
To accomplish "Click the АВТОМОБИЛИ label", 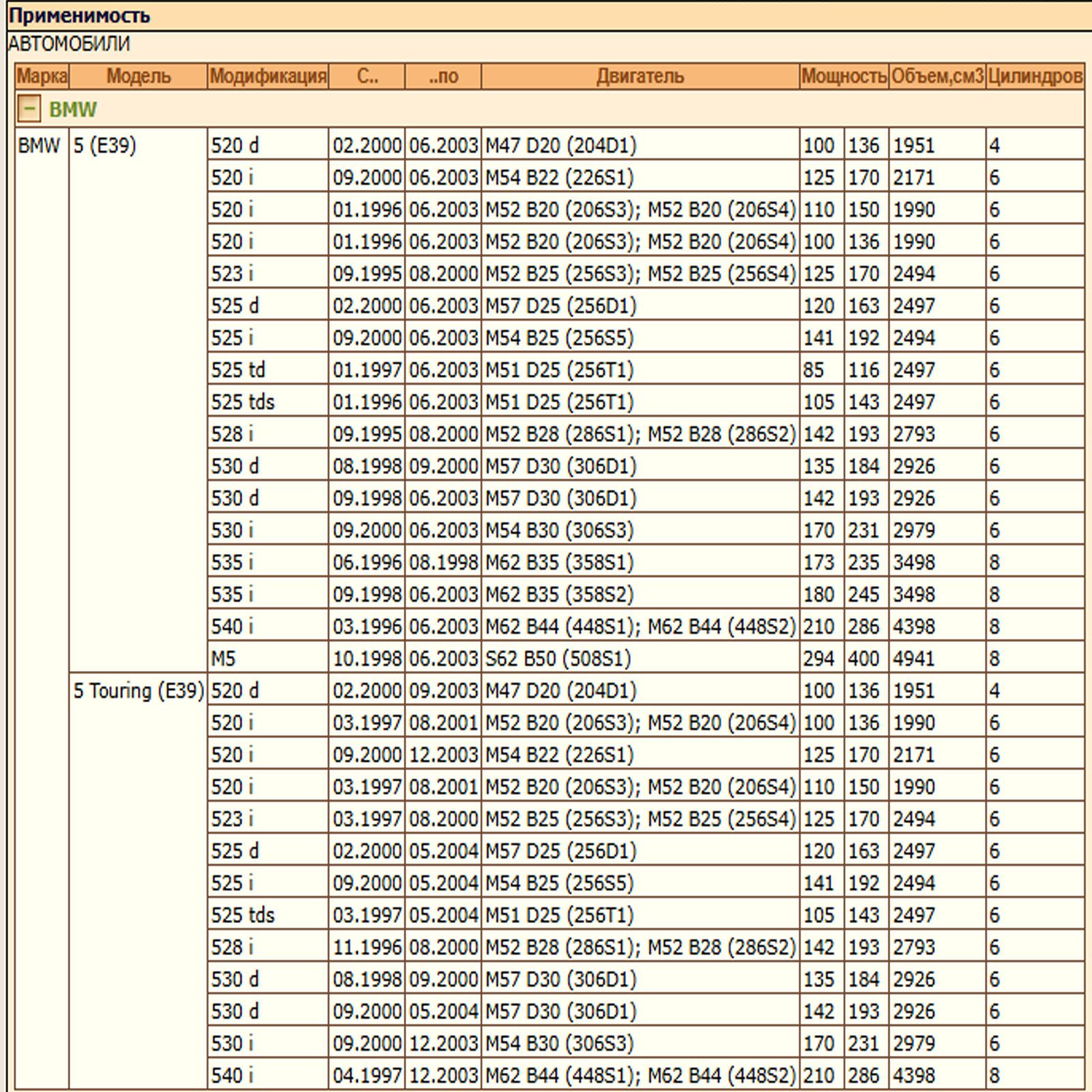I will point(69,44).
